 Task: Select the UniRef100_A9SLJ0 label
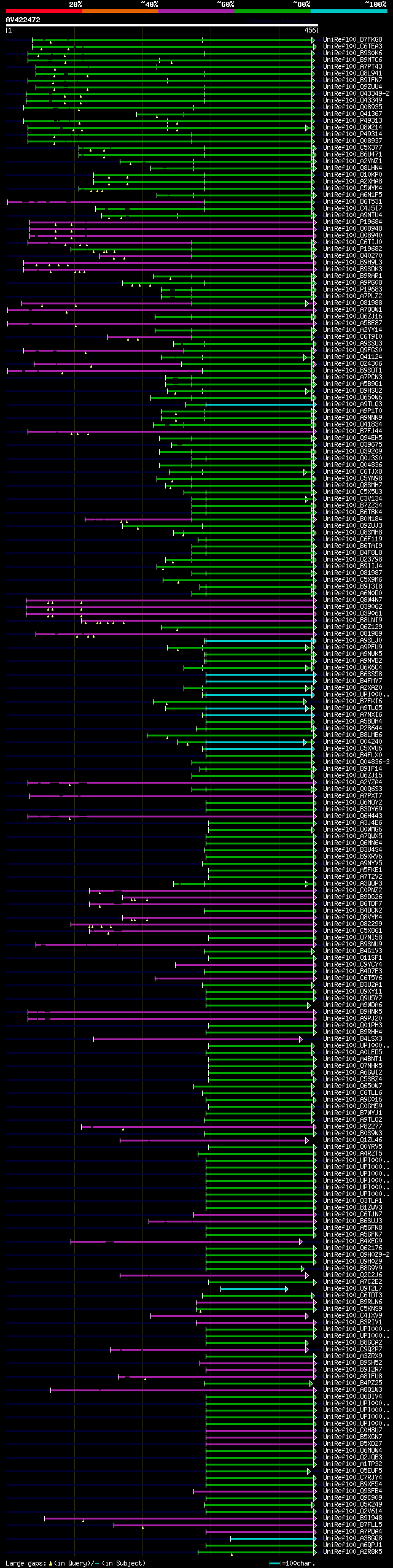pyautogui.click(x=352, y=641)
